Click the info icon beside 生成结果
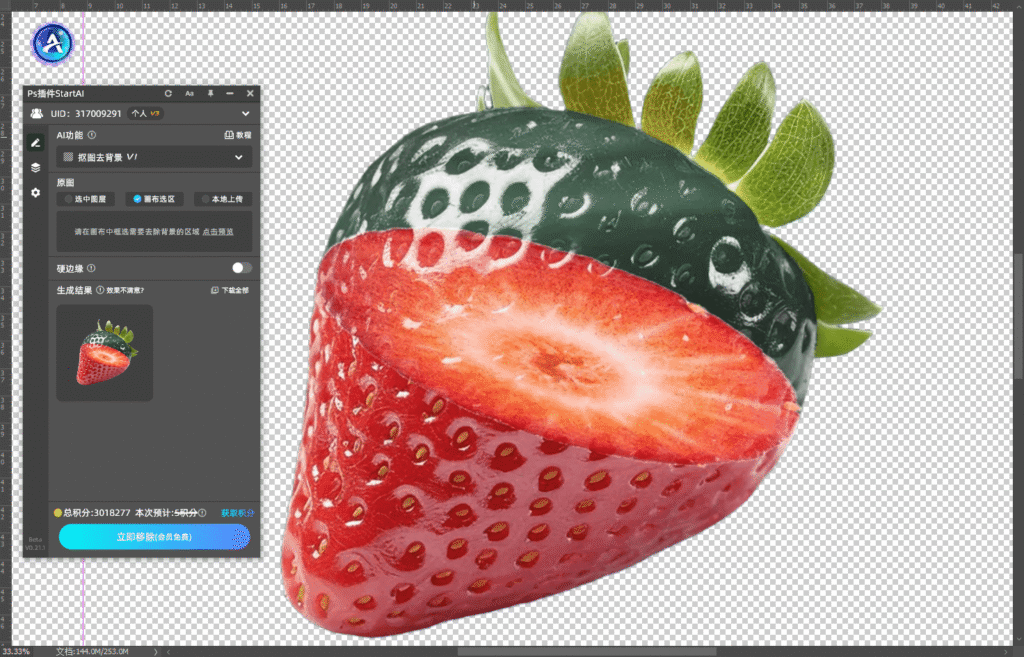Screen dimensions: 1024x657 click(x=100, y=290)
